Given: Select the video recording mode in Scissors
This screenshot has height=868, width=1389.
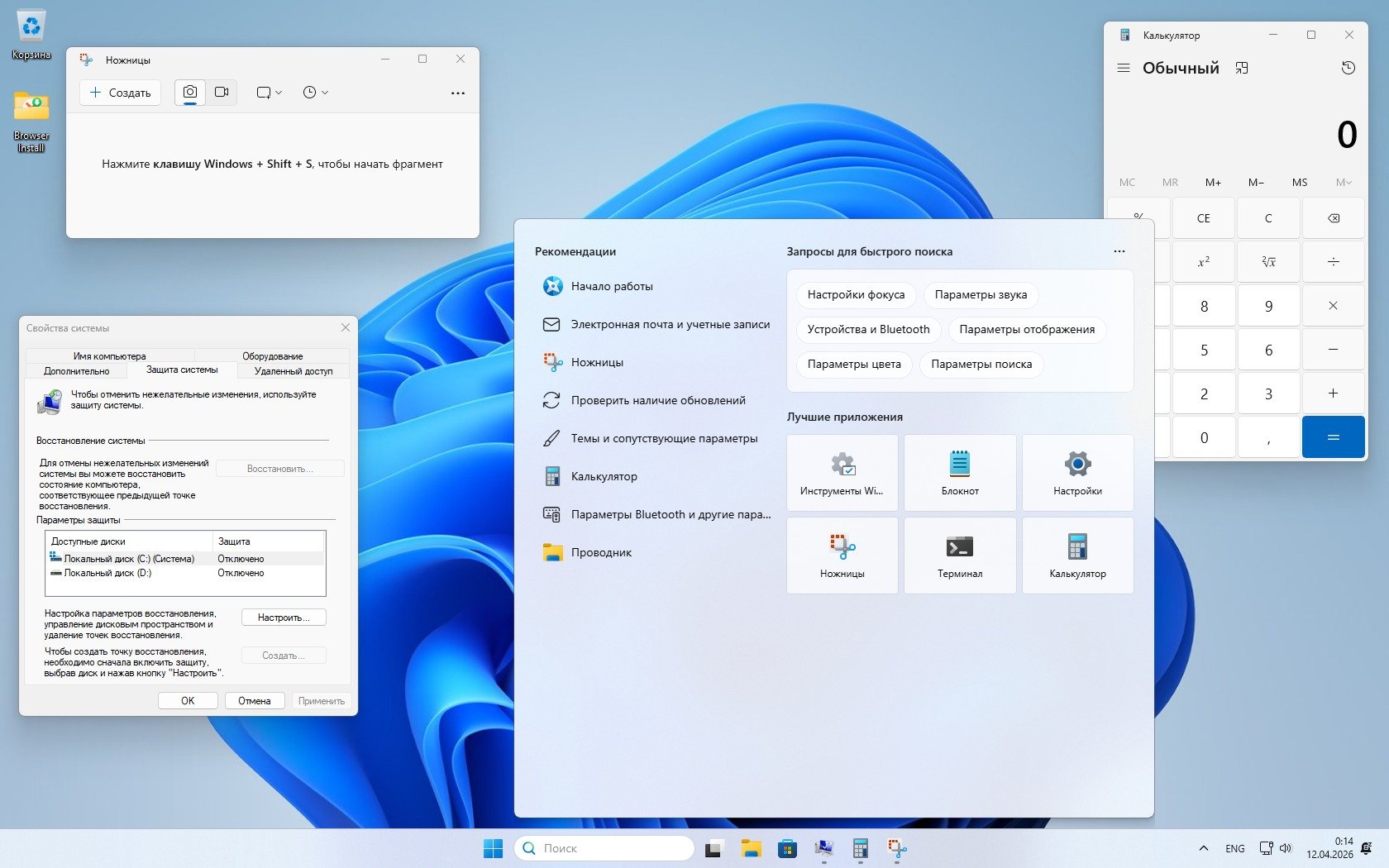Looking at the screenshot, I should (222, 93).
